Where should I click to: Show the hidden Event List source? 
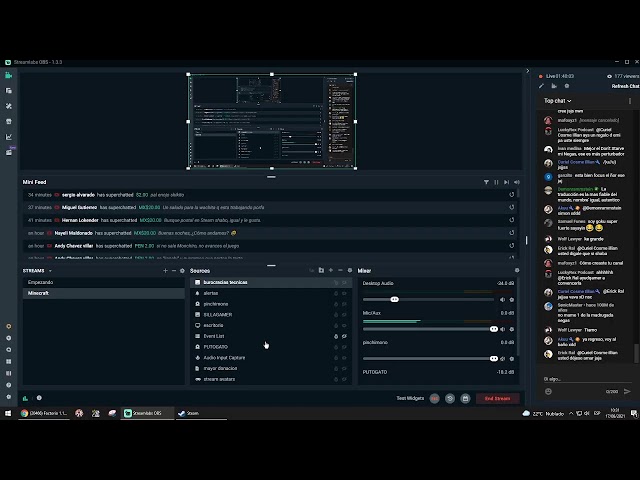pos(344,336)
